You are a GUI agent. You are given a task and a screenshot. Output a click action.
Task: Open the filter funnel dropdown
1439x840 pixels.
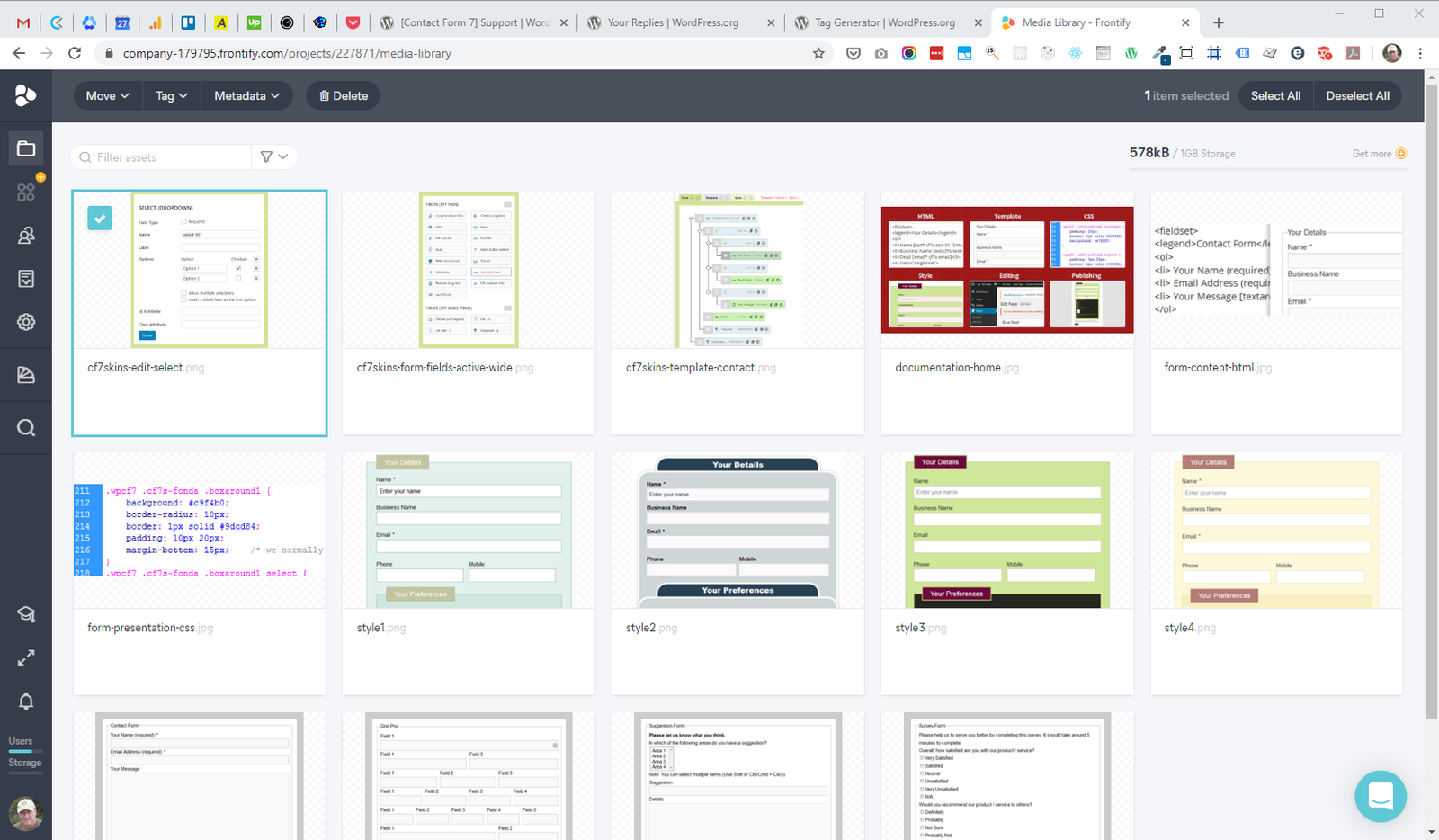tap(274, 156)
